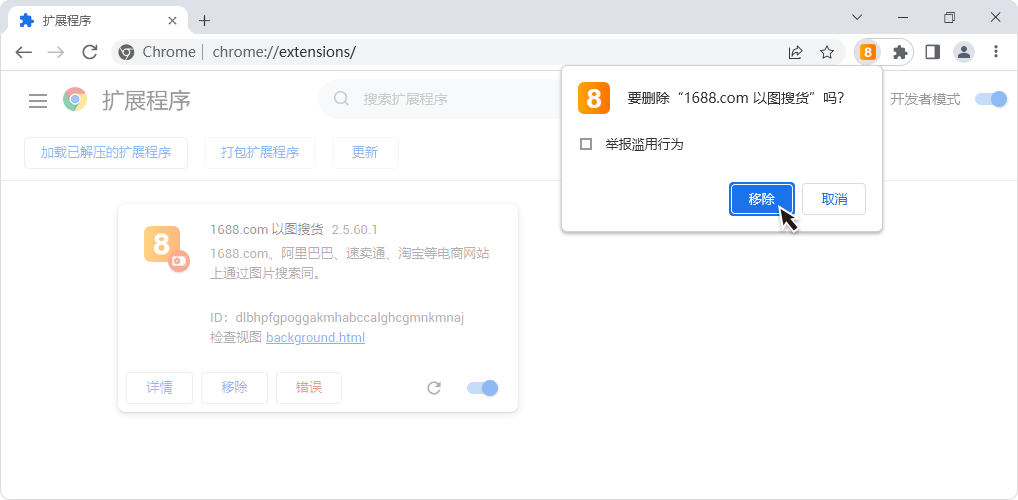The image size is (1018, 500).
Task: Confirm removal with 移除 in dialog
Action: point(762,199)
